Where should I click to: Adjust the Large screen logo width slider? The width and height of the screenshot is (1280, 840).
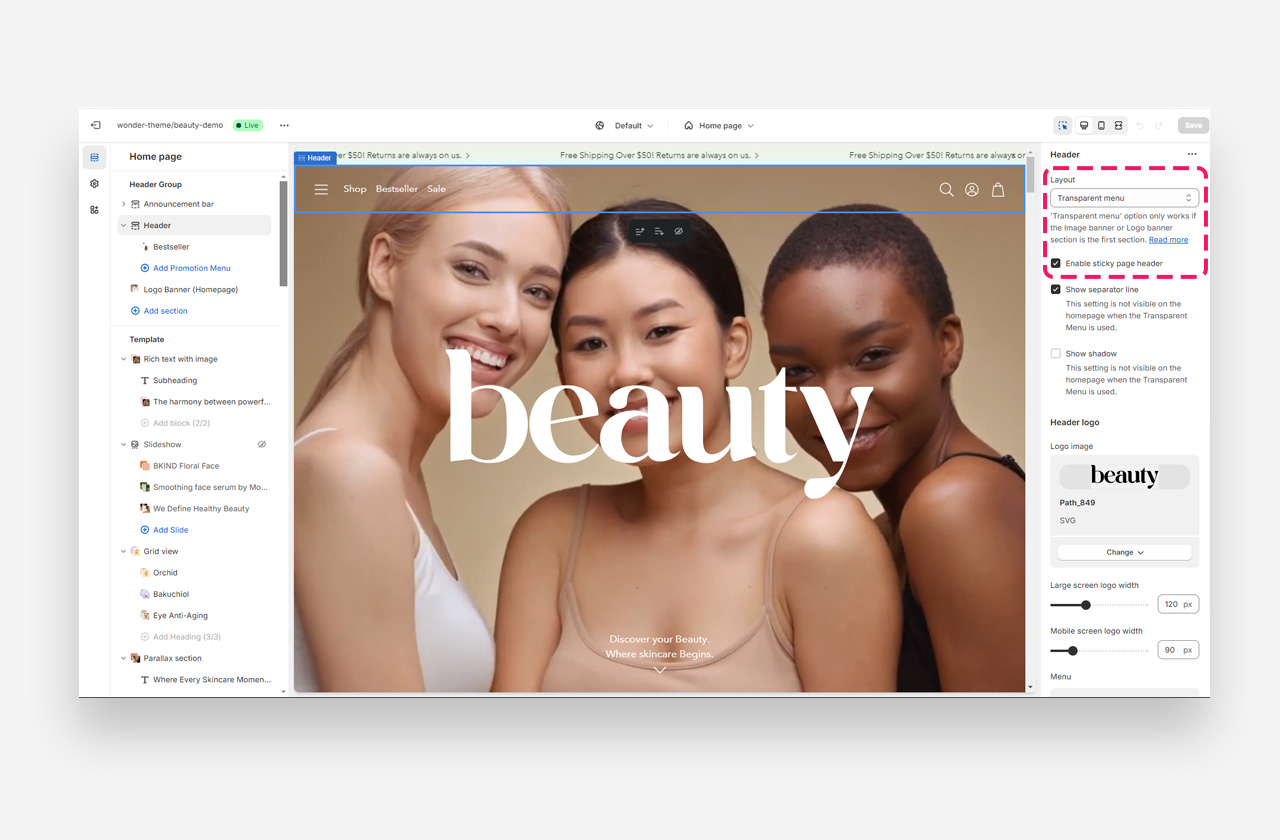(1086, 605)
